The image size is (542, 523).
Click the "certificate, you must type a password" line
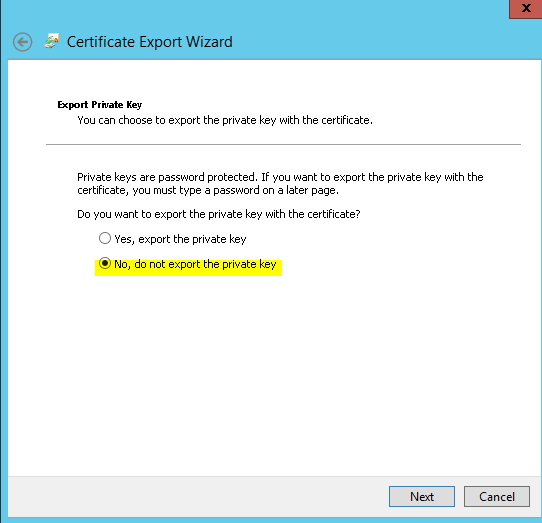[x=208, y=190]
